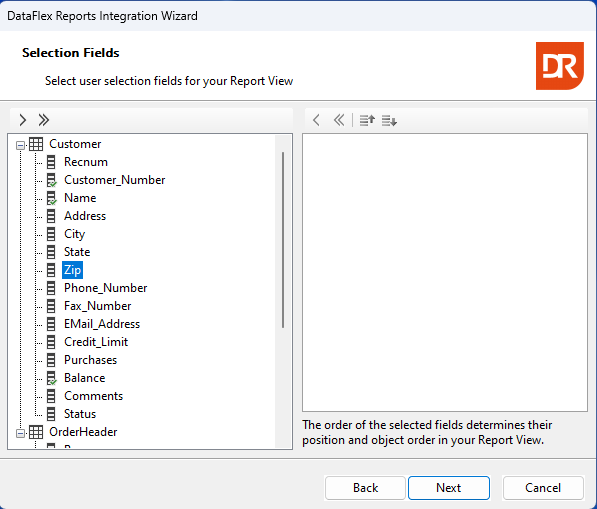Click the field icon beside Recnum
This screenshot has width=597, height=509.
click(51, 162)
